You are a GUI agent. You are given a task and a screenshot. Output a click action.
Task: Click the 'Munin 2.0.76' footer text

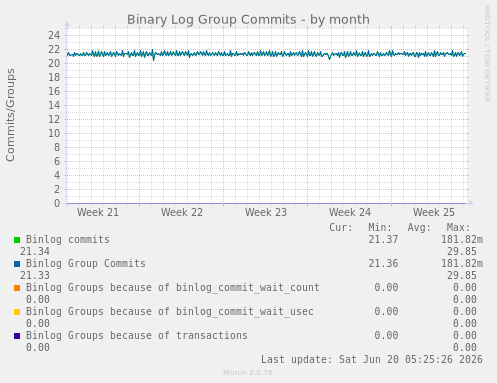tap(248, 373)
